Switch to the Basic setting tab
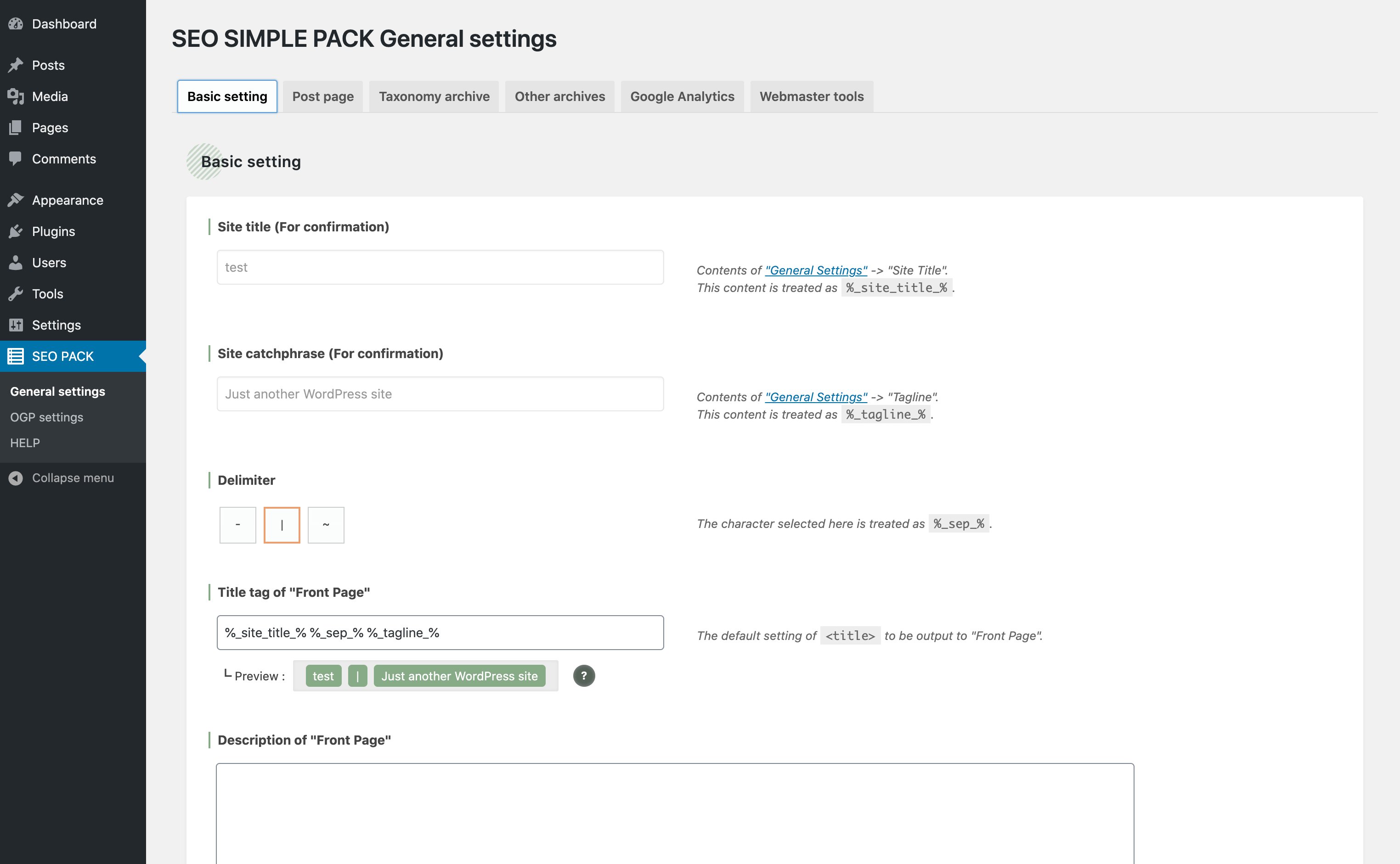The image size is (1400, 864). 227,96
